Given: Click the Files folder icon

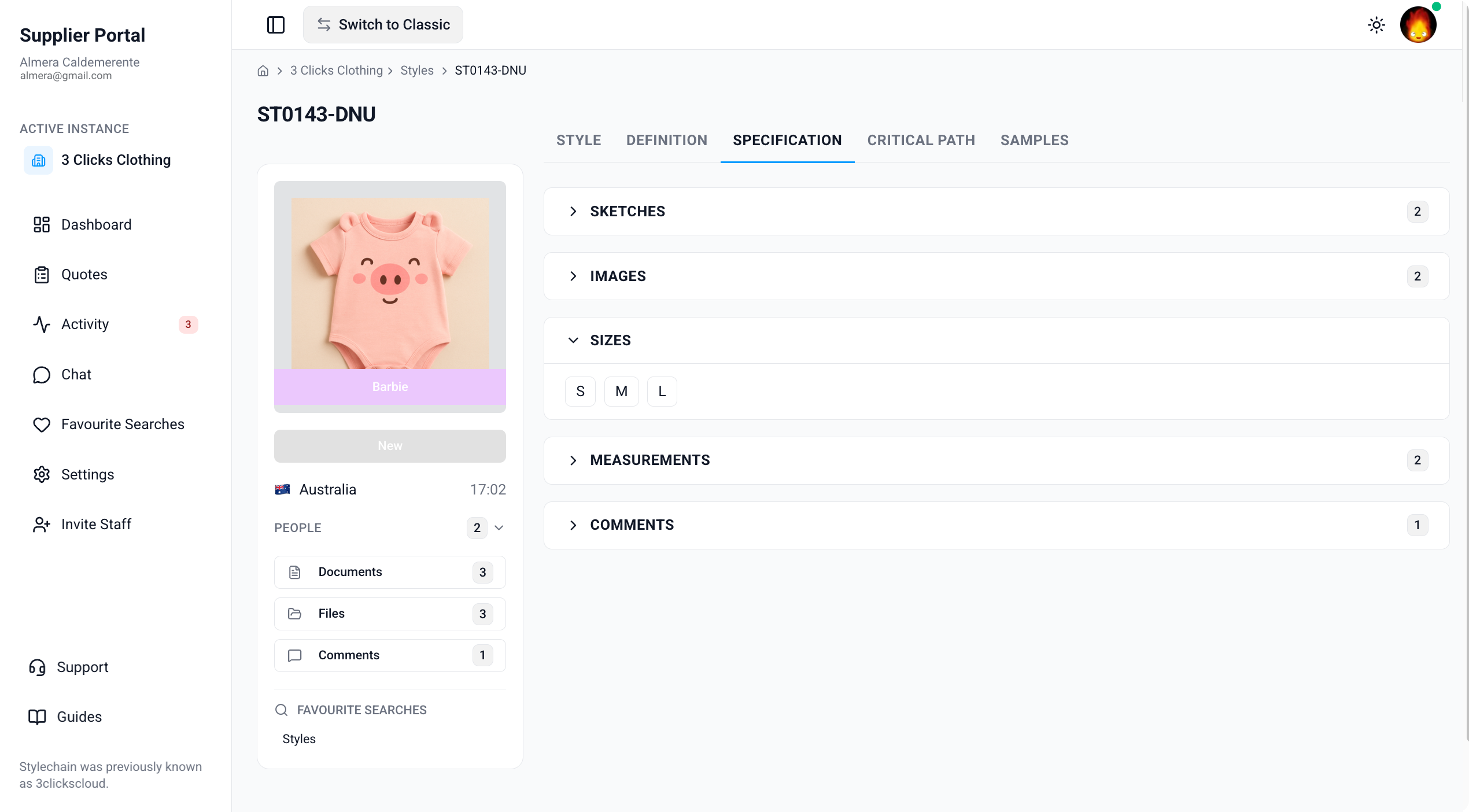Looking at the screenshot, I should [295, 614].
